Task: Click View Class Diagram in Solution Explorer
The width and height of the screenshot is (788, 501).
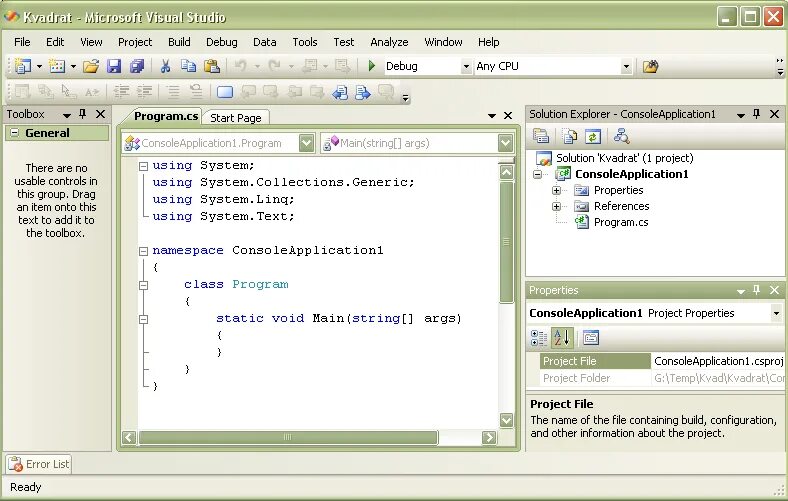Action: 622,136
